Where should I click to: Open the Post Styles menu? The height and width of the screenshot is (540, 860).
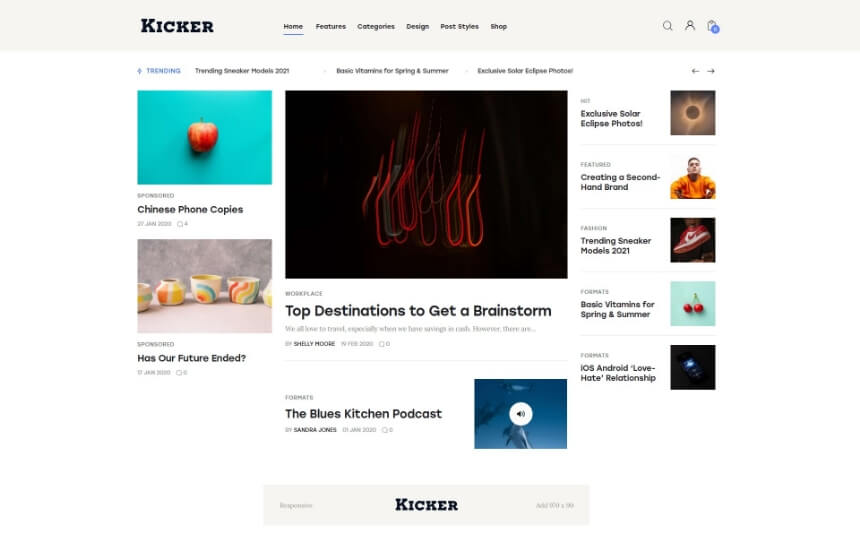click(x=460, y=26)
